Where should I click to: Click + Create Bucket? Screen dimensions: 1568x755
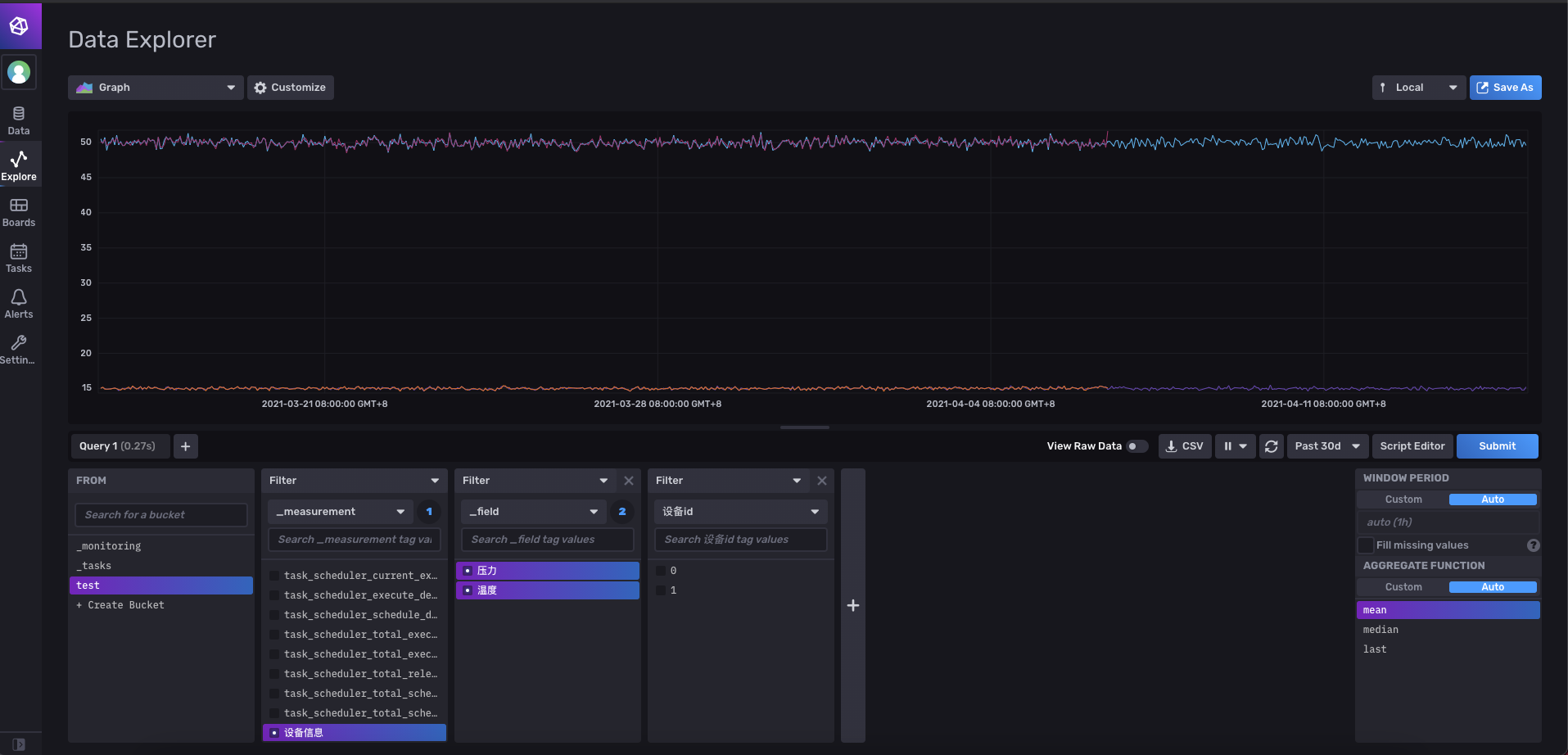click(x=161, y=605)
